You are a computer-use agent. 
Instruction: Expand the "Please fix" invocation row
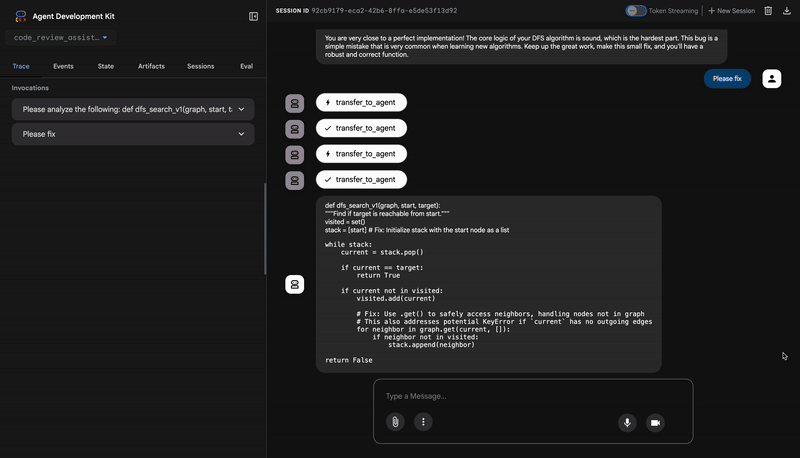(133, 134)
